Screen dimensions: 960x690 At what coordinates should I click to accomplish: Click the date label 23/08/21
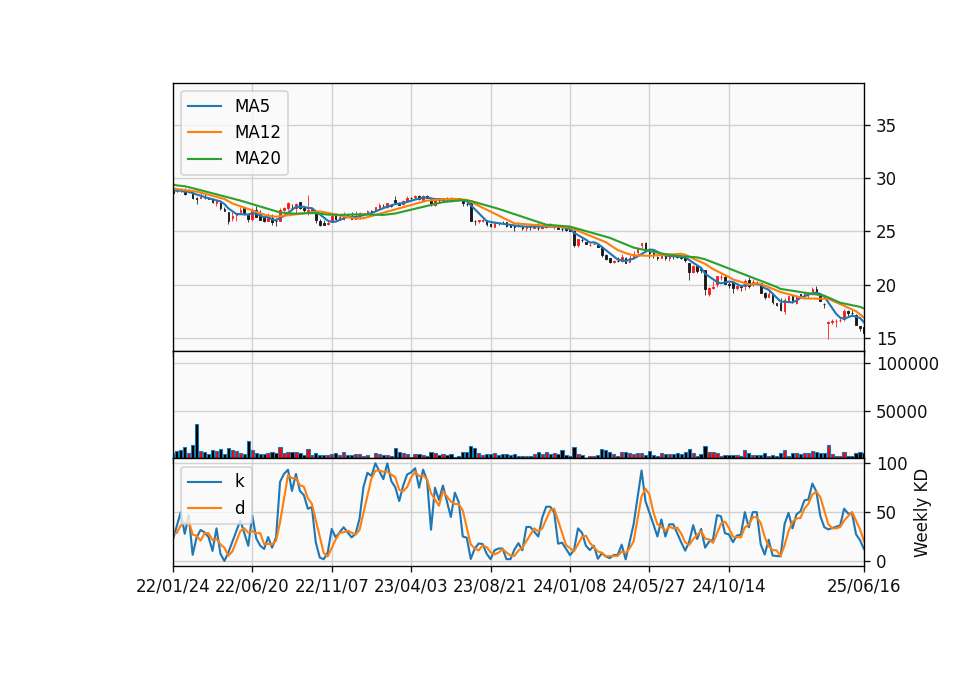tap(490, 586)
